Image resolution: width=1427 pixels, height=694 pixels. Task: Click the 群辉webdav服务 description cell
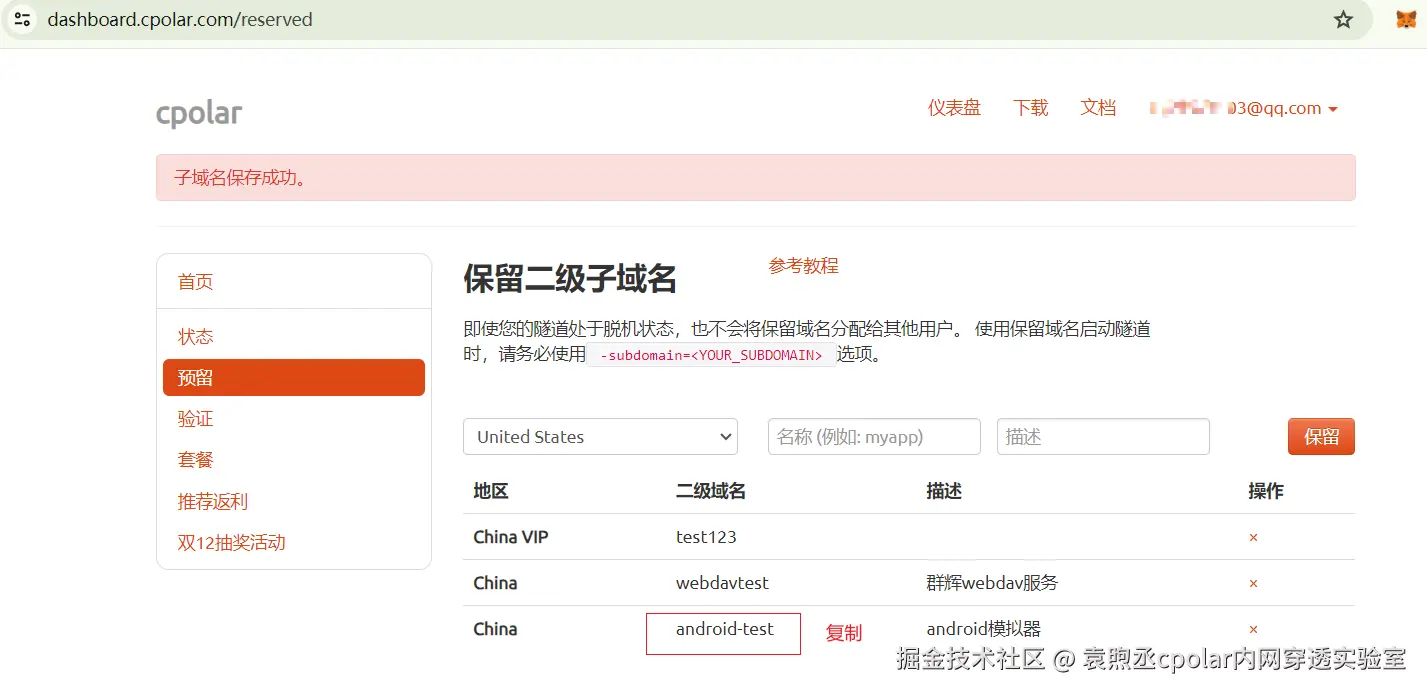(992, 583)
